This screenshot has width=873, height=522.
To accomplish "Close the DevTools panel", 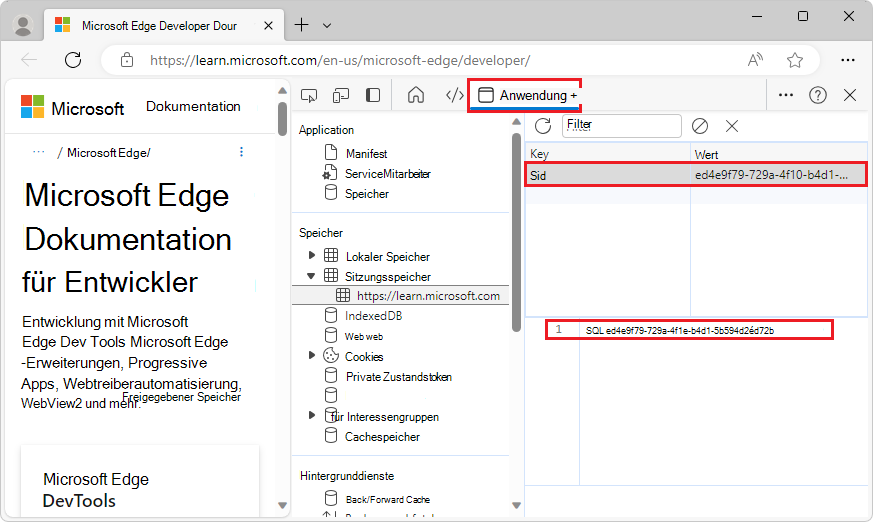I will click(x=850, y=95).
